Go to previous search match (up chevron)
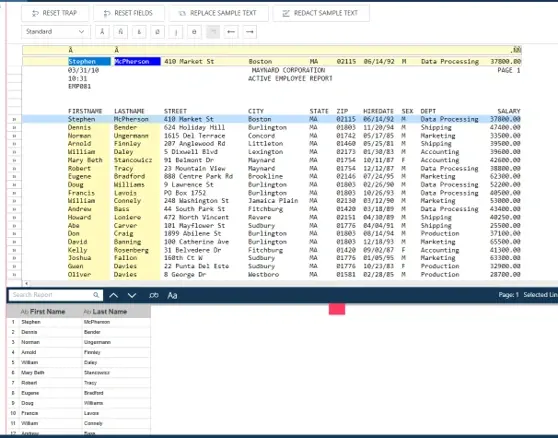The height and width of the screenshot is (438, 558). click(114, 295)
